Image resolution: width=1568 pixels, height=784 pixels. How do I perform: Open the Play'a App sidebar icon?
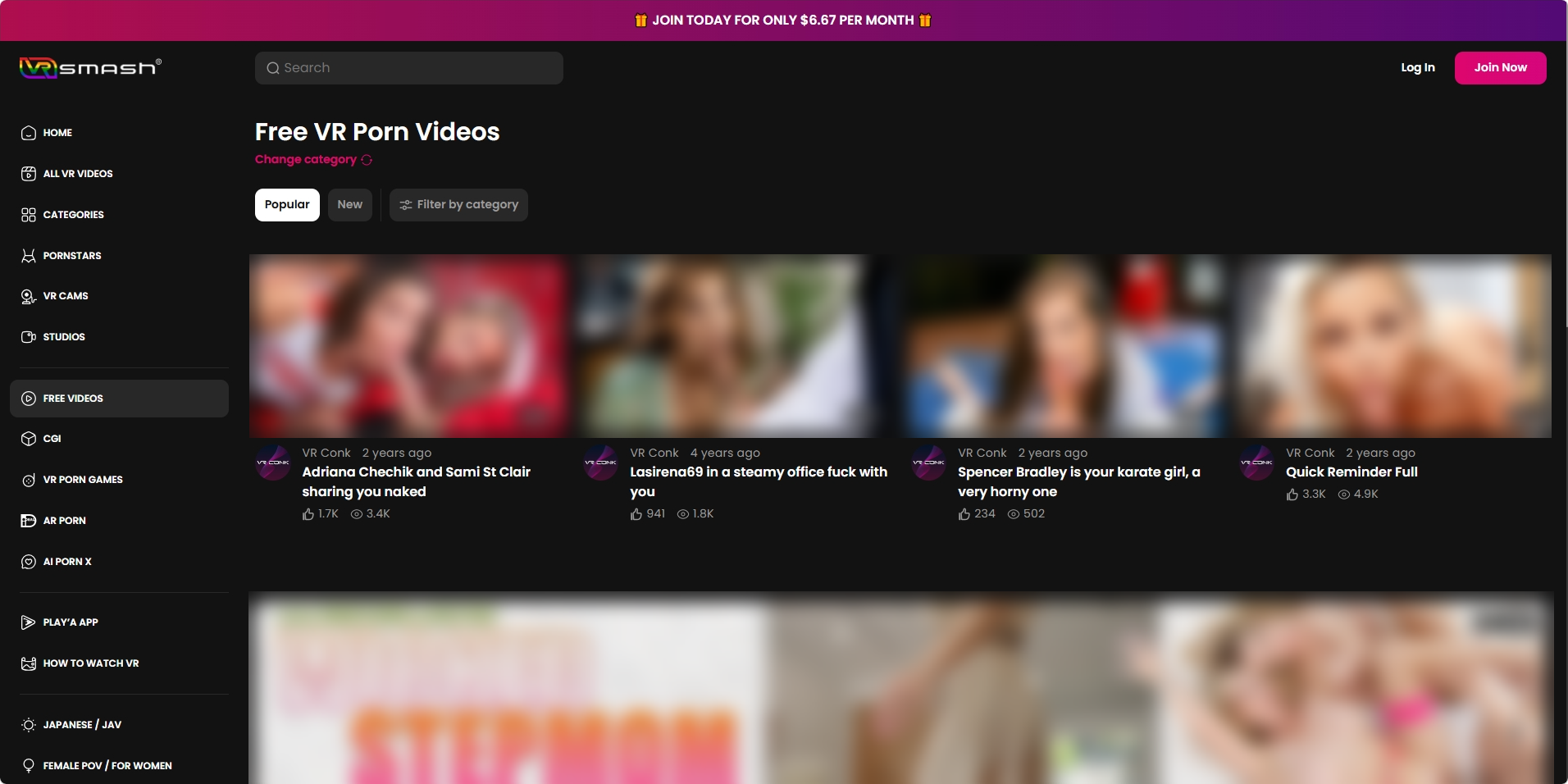(29, 622)
